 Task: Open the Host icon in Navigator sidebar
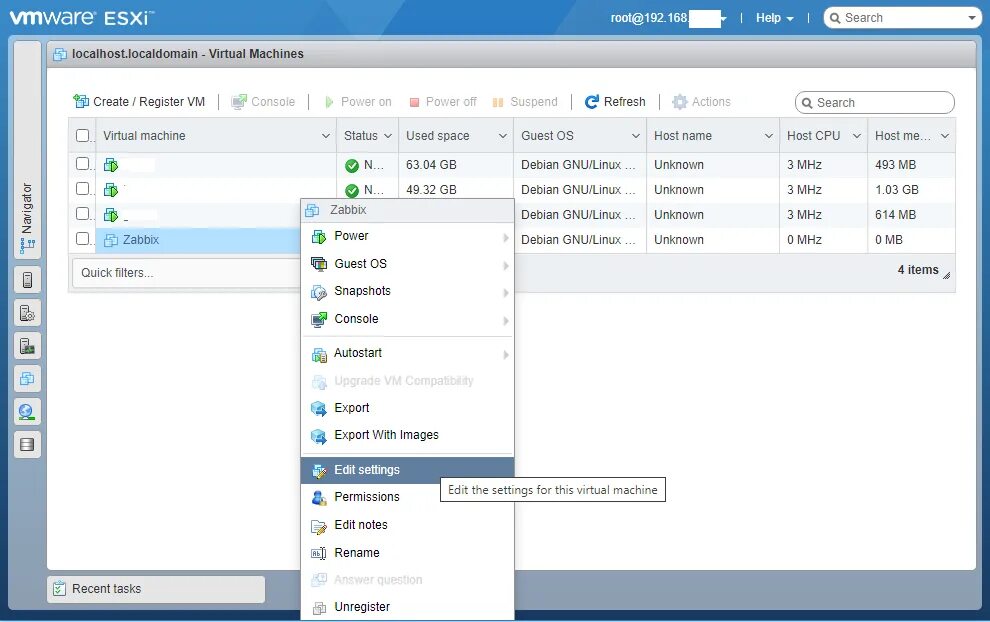27,280
